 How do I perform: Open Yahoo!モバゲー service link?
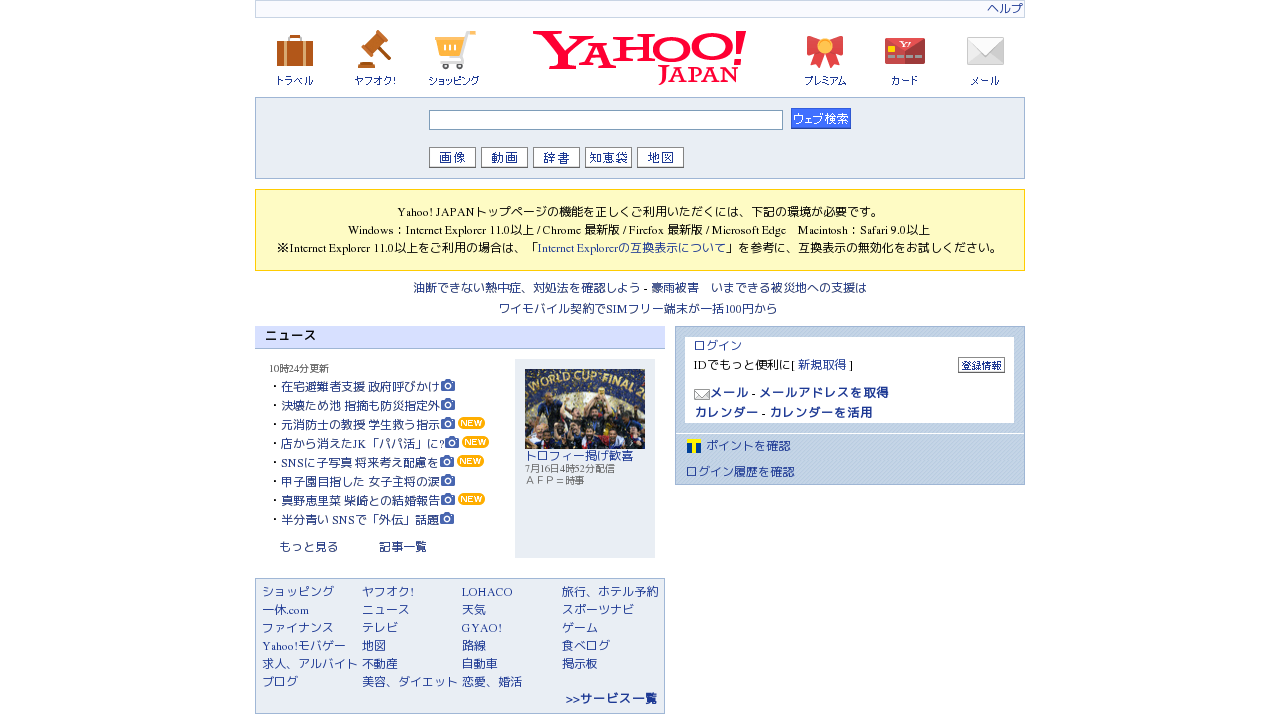[304, 645]
